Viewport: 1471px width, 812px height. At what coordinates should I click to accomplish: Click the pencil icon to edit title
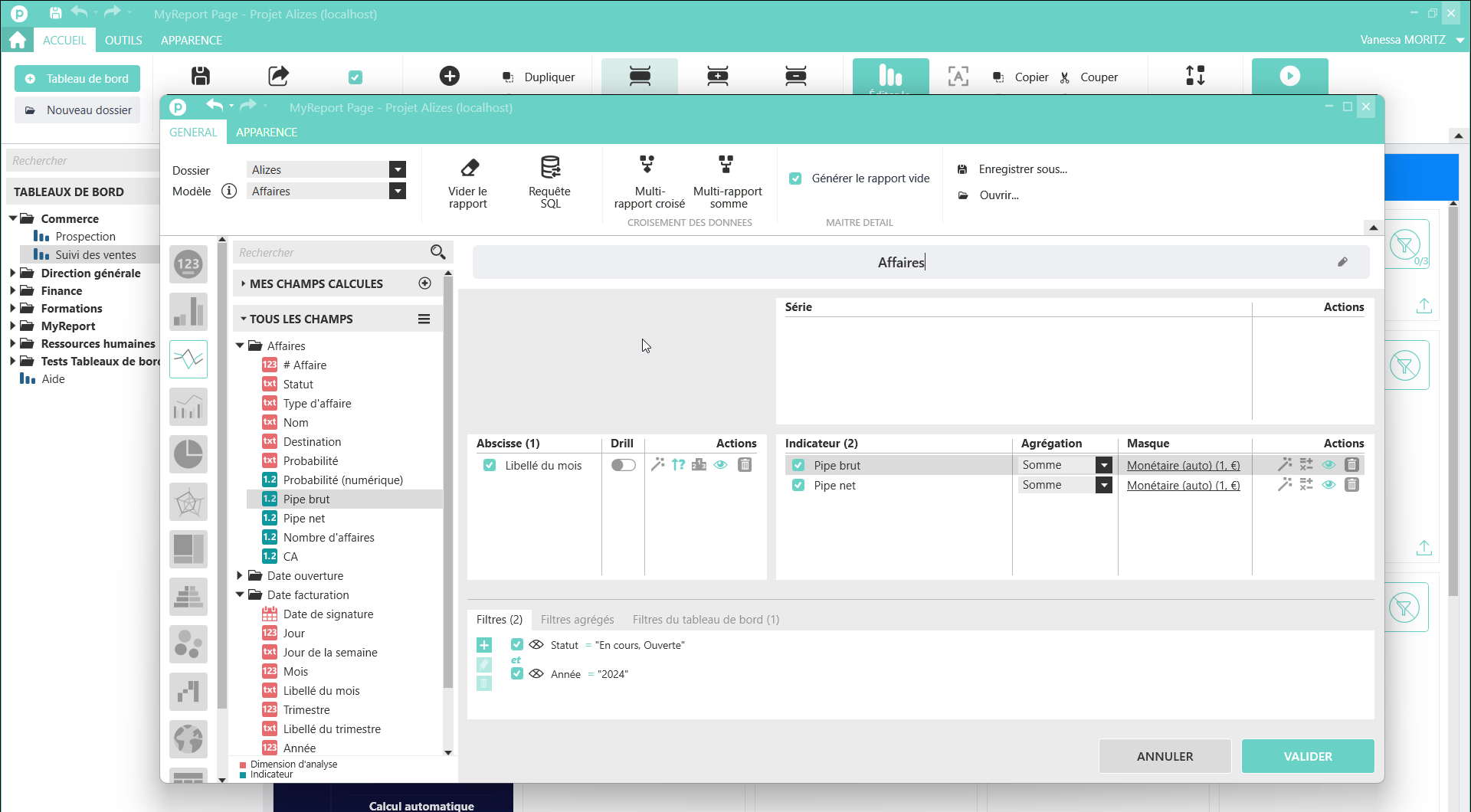1342,262
